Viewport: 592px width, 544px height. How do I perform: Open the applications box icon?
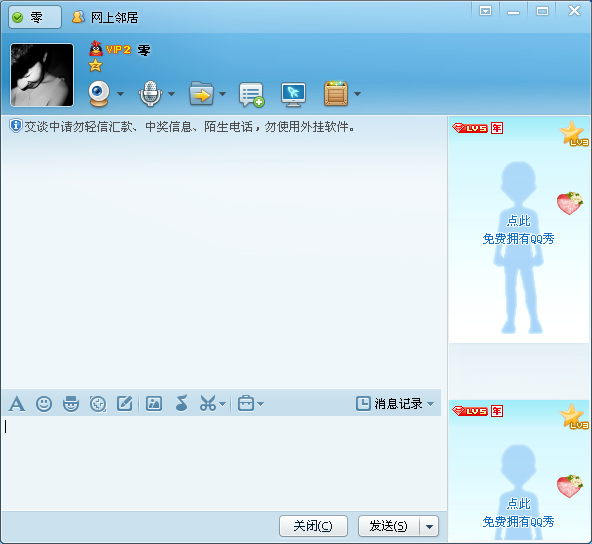point(336,93)
